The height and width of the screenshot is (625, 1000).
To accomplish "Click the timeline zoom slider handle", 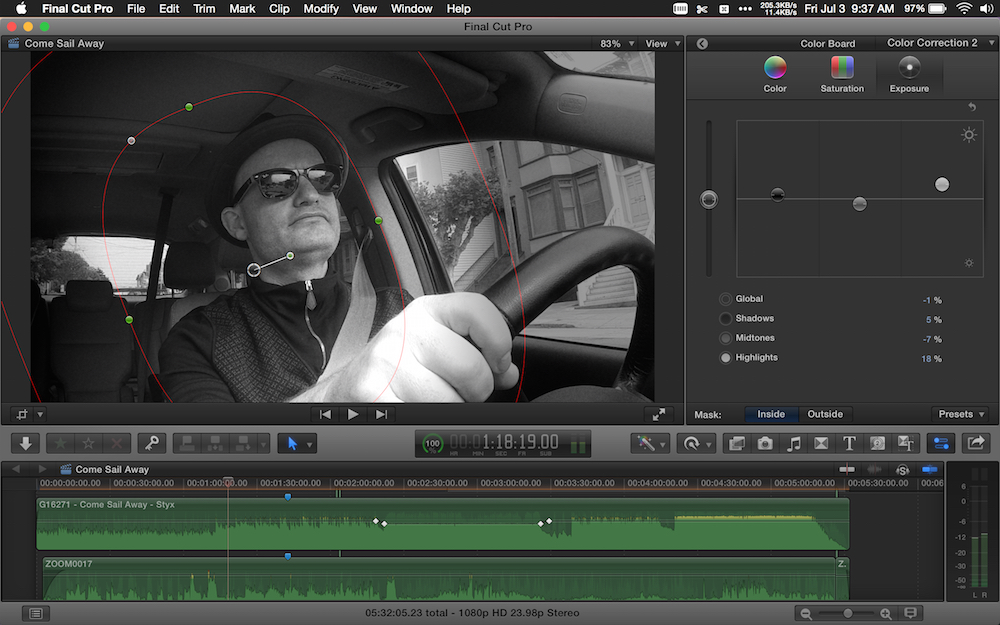I will [x=848, y=614].
